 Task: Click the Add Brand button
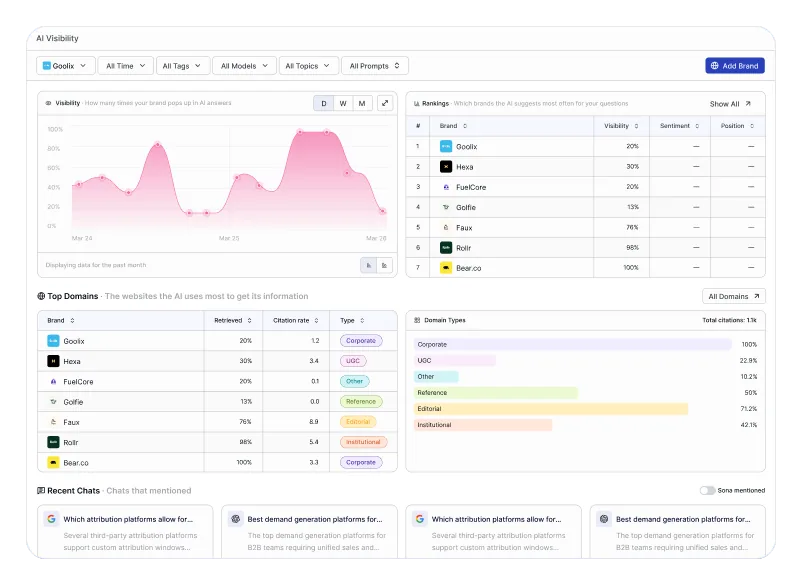point(735,65)
